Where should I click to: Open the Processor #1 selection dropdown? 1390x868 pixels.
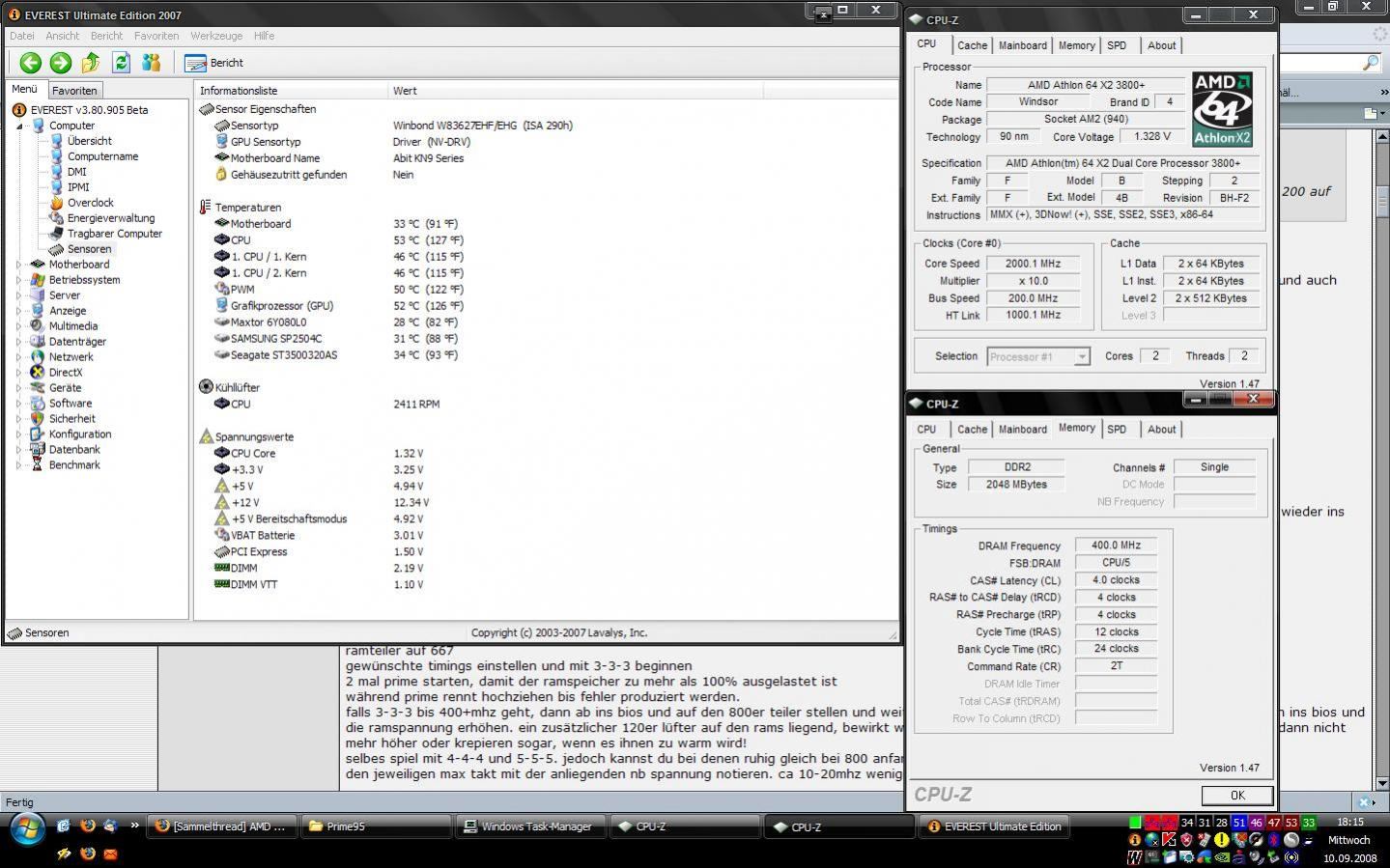[1038, 356]
